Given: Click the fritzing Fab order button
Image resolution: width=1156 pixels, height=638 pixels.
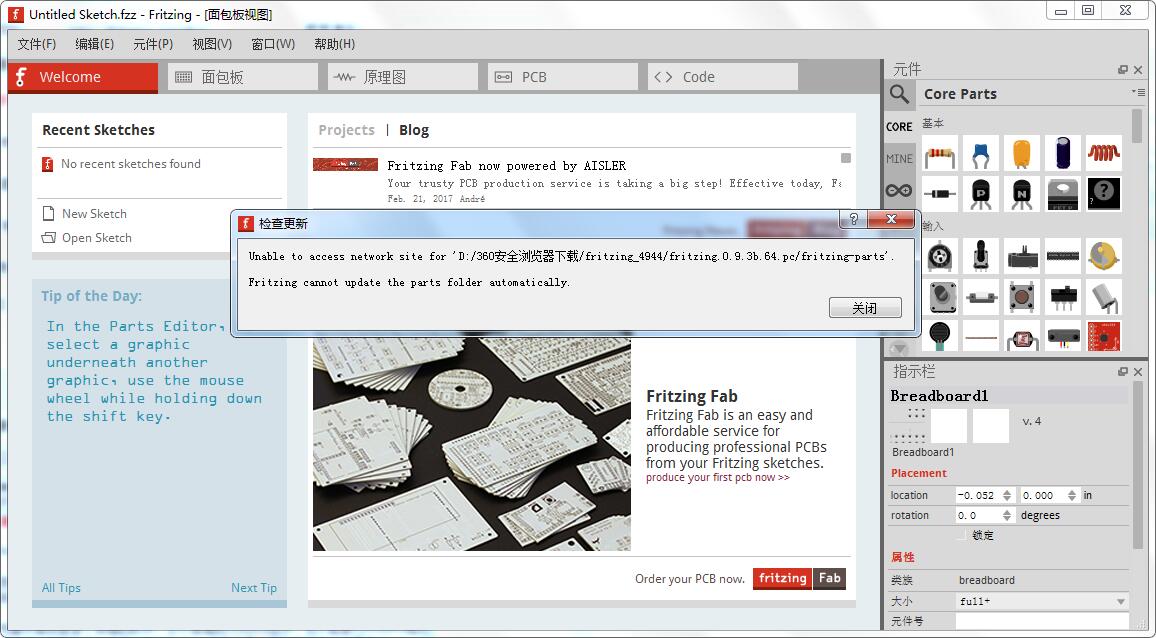Looking at the screenshot, I should pyautogui.click(x=799, y=578).
